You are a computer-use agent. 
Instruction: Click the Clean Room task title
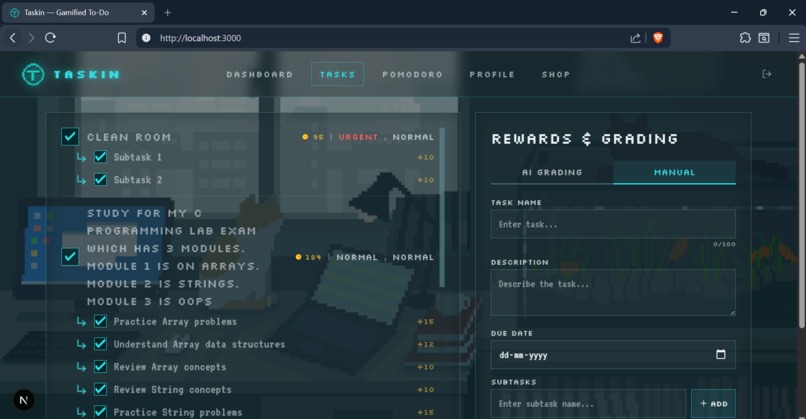pos(129,137)
